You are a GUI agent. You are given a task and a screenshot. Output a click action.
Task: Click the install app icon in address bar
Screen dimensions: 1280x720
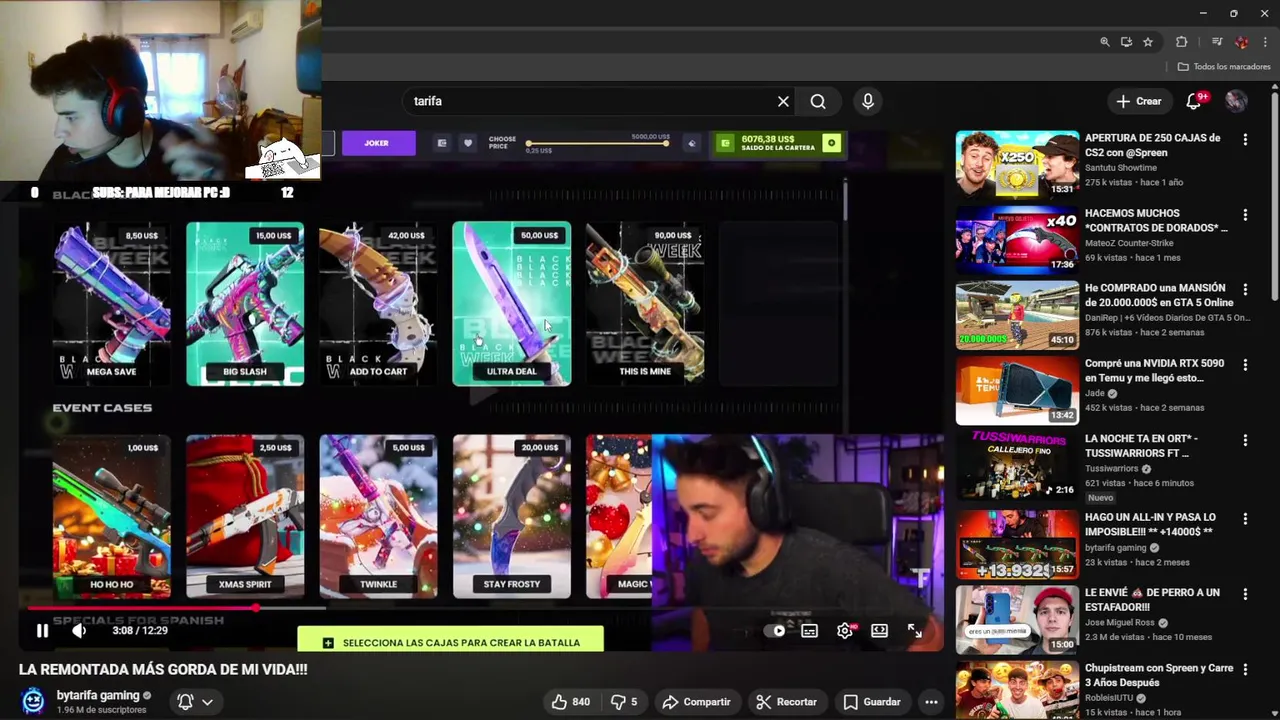pos(1126,42)
